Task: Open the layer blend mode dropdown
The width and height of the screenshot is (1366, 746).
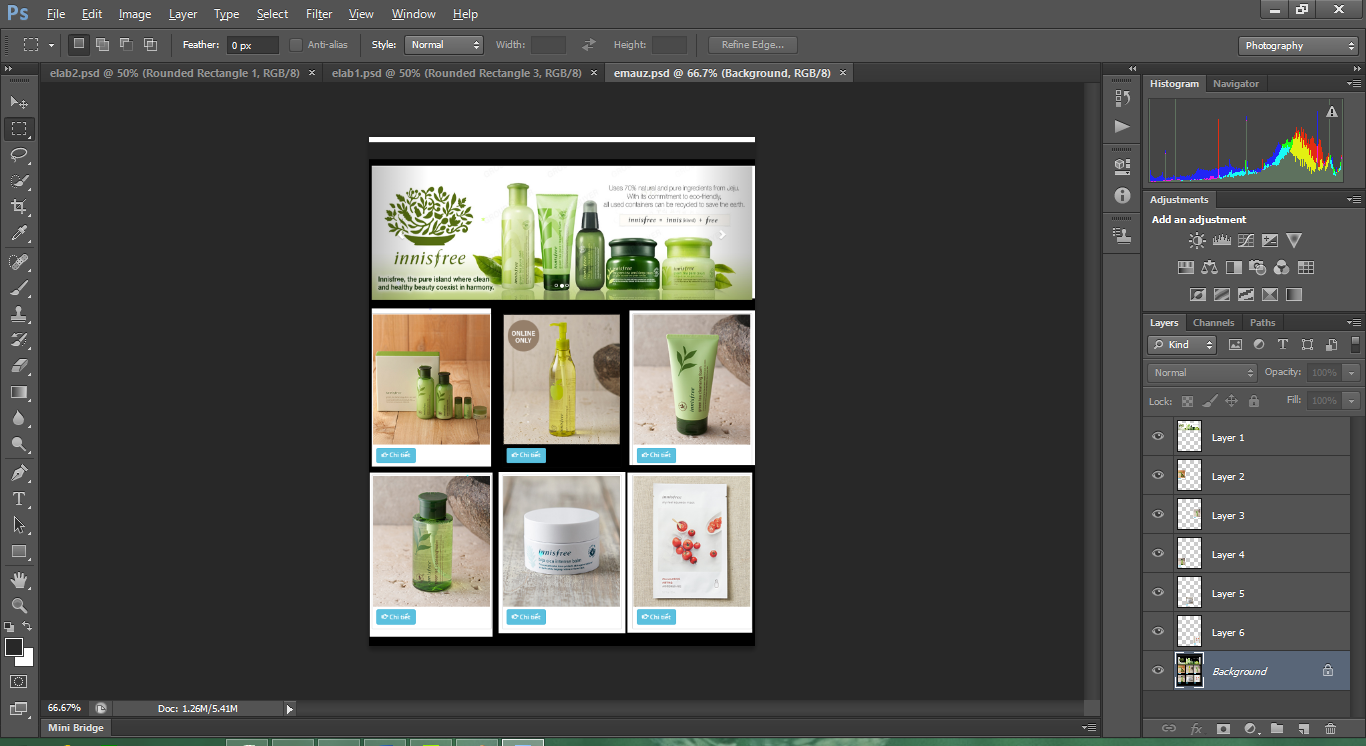Action: (x=1203, y=373)
